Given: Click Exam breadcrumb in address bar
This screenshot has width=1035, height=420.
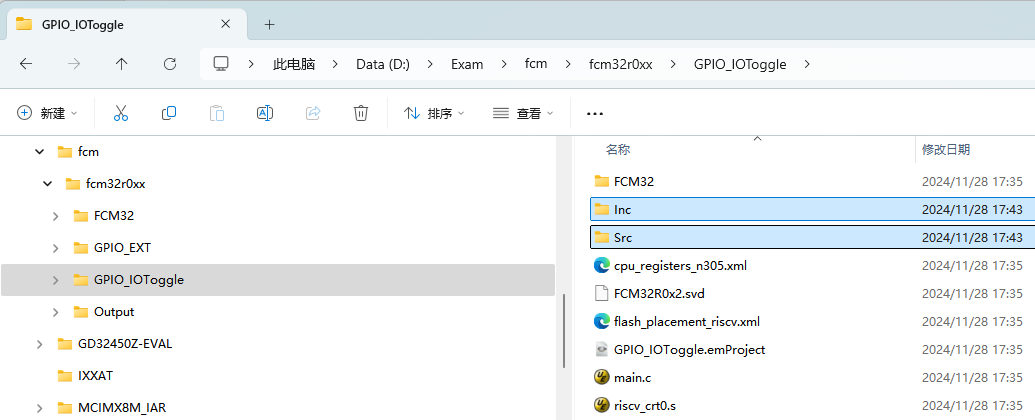Looking at the screenshot, I should [467, 64].
